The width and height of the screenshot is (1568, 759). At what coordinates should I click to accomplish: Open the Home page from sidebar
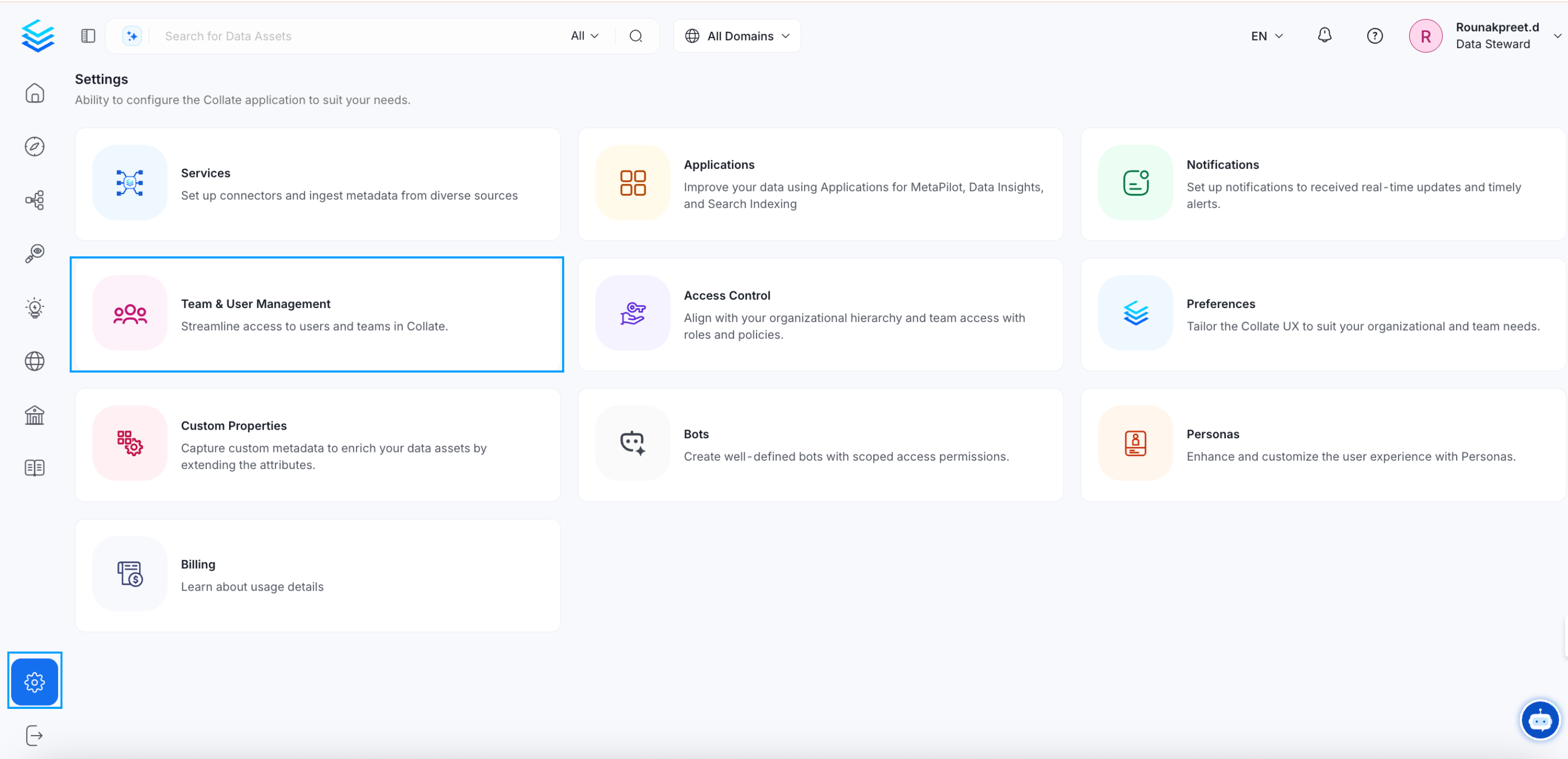coord(35,93)
